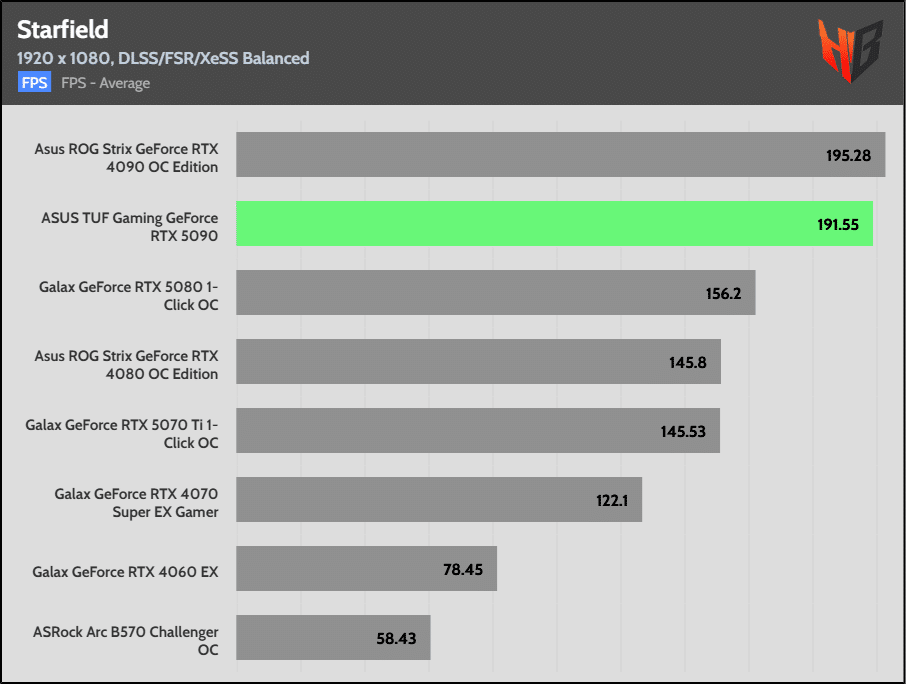Select the RTX 5080 1-Click OC bar

coord(496,292)
